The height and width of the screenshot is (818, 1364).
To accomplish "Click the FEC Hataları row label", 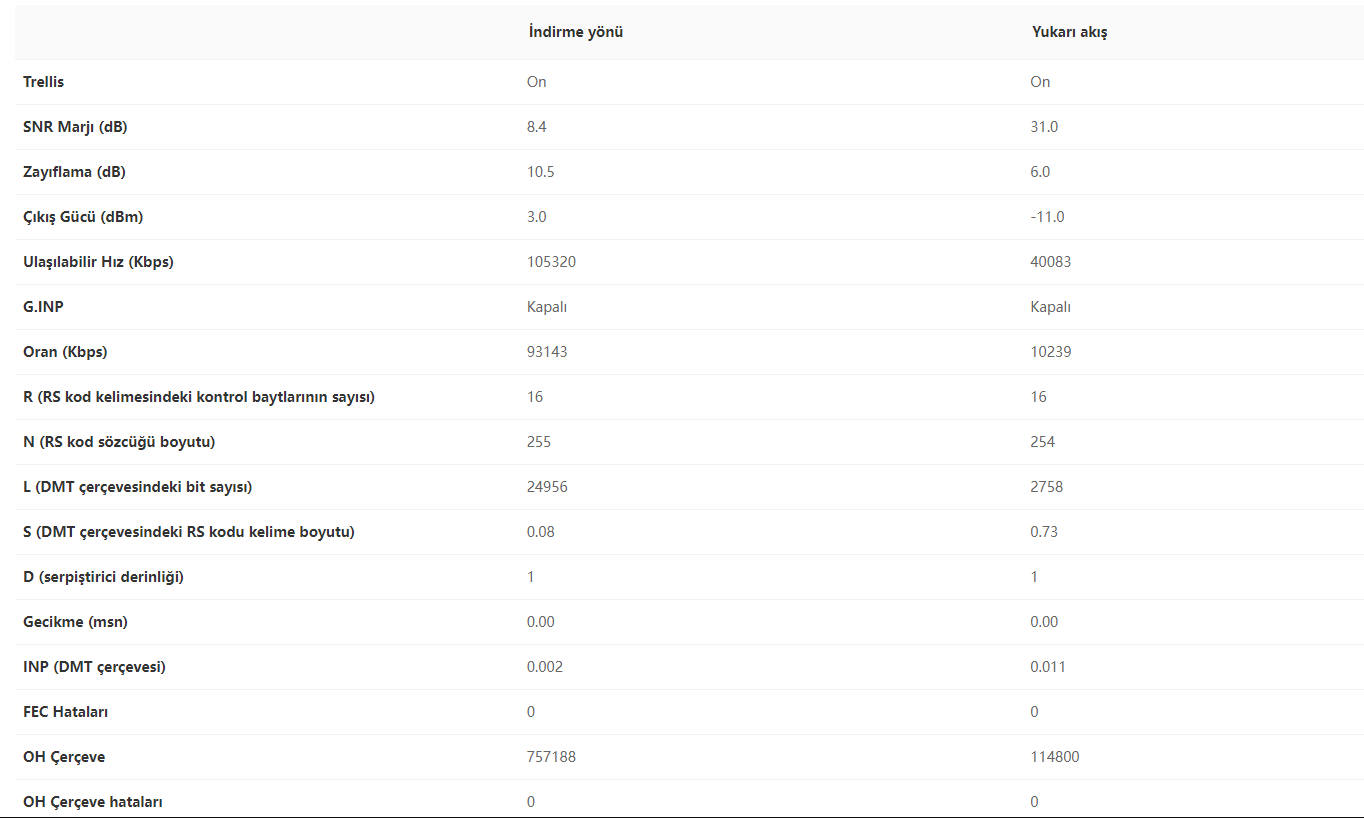I will click(66, 712).
